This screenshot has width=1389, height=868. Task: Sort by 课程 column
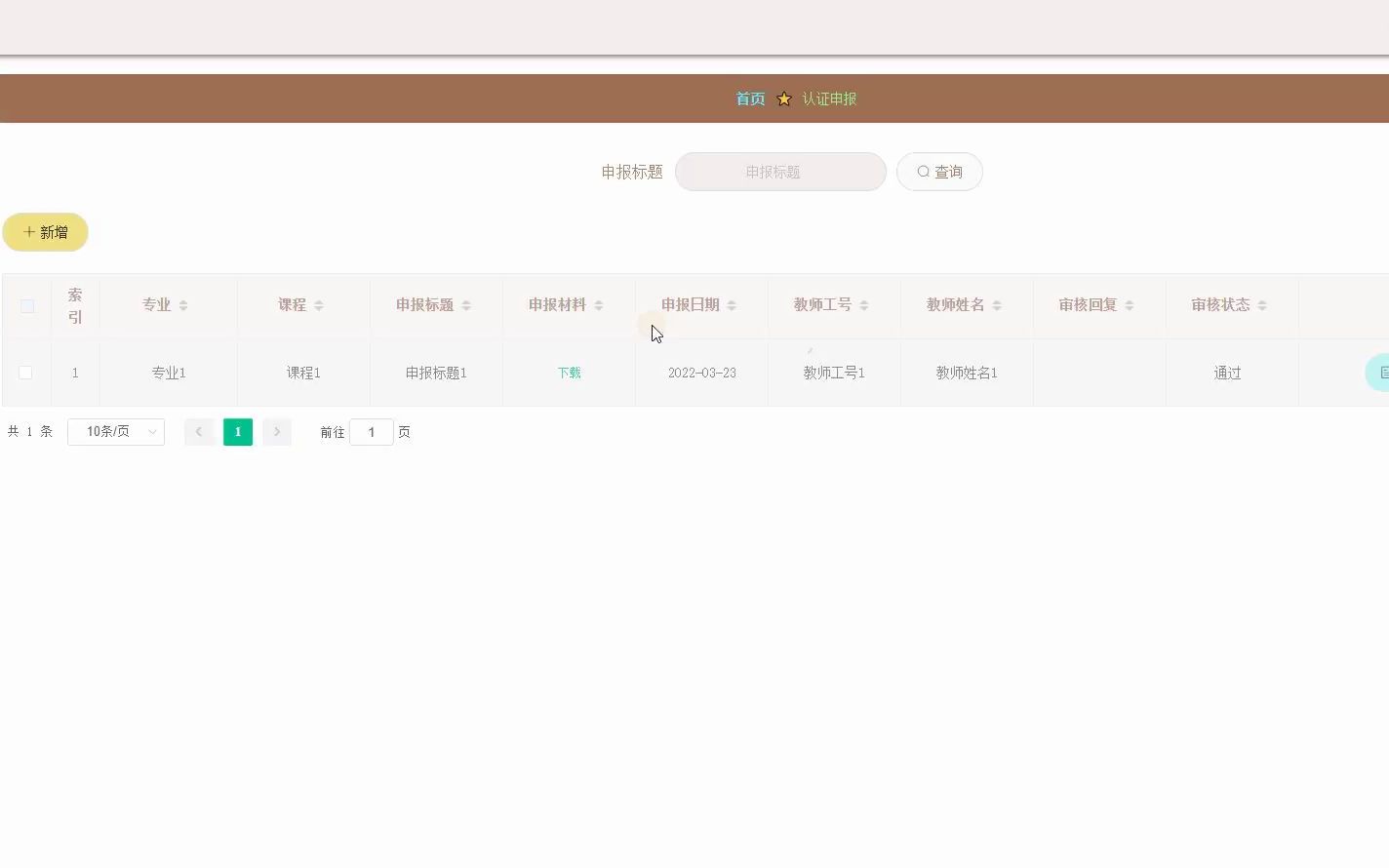[x=319, y=305]
